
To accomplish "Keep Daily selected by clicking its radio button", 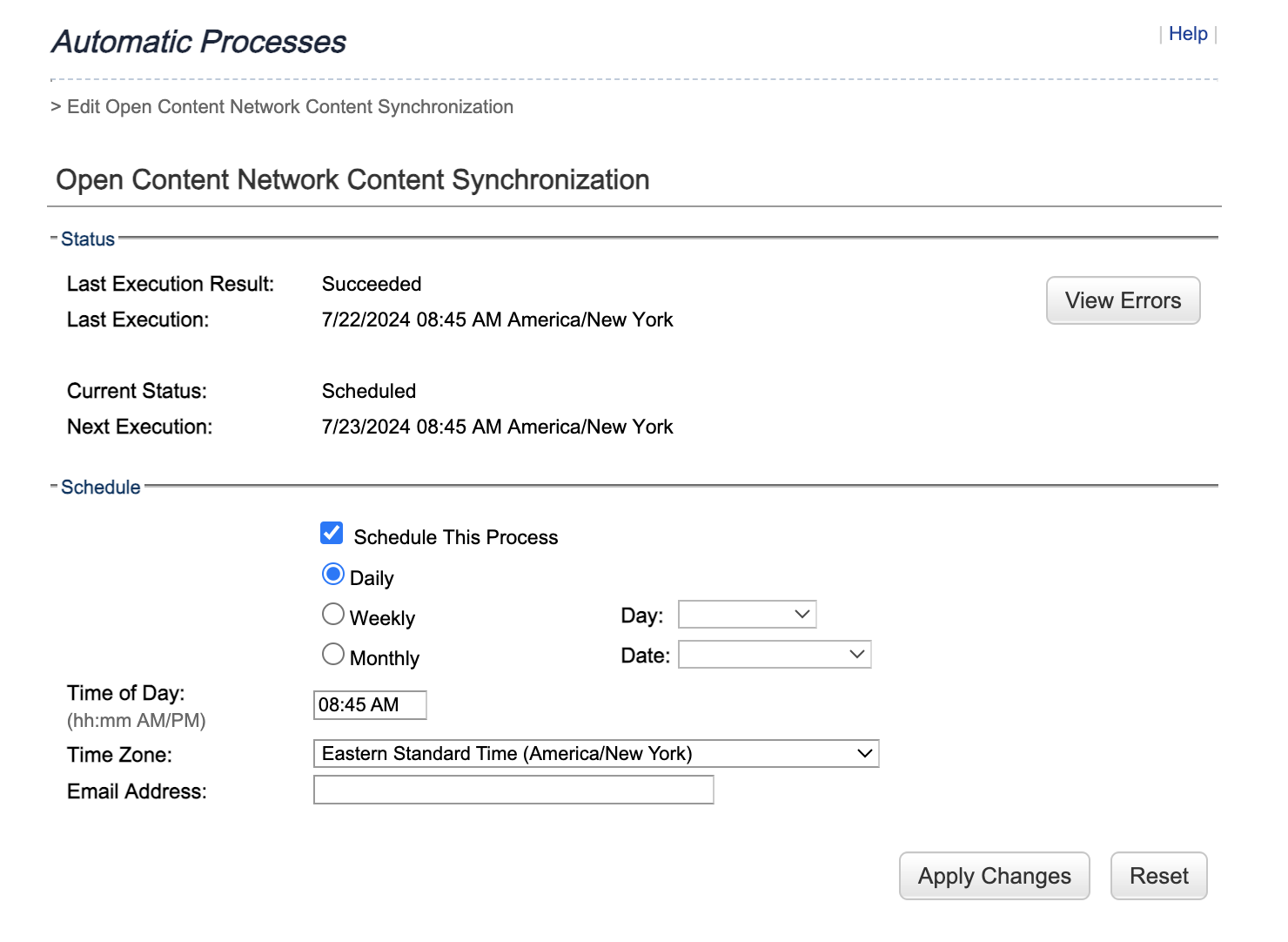I will tap(332, 573).
